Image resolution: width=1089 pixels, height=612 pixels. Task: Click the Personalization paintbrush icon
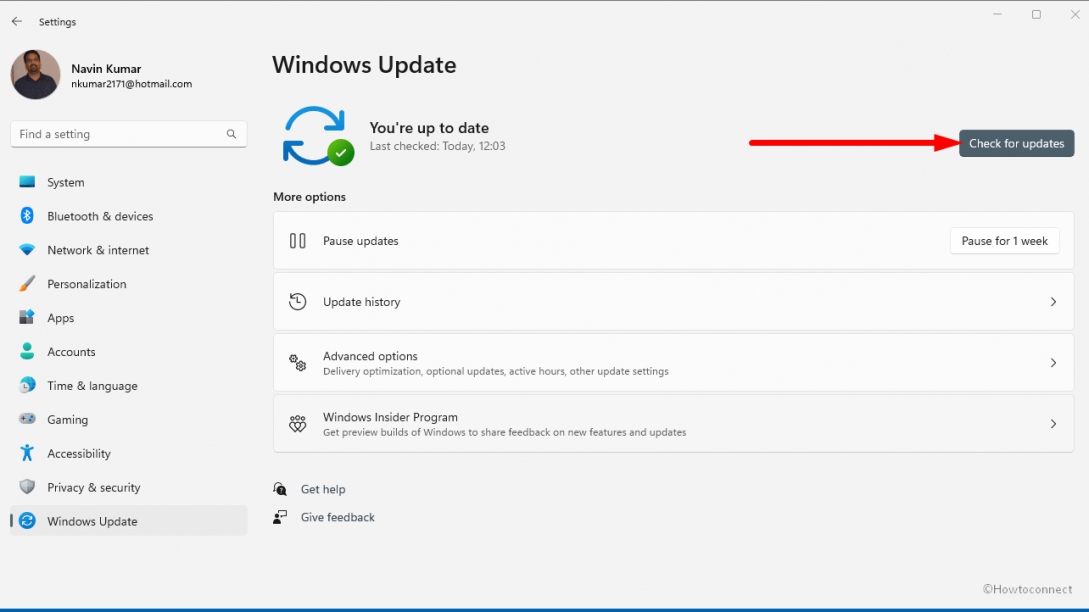[27, 283]
